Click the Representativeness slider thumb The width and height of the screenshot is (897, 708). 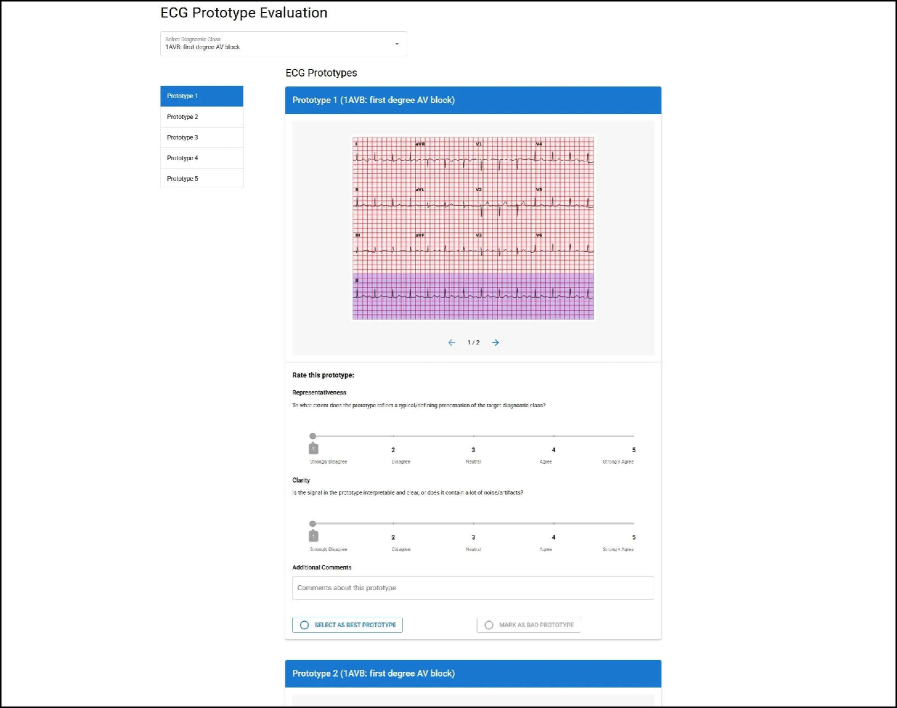pyautogui.click(x=313, y=436)
